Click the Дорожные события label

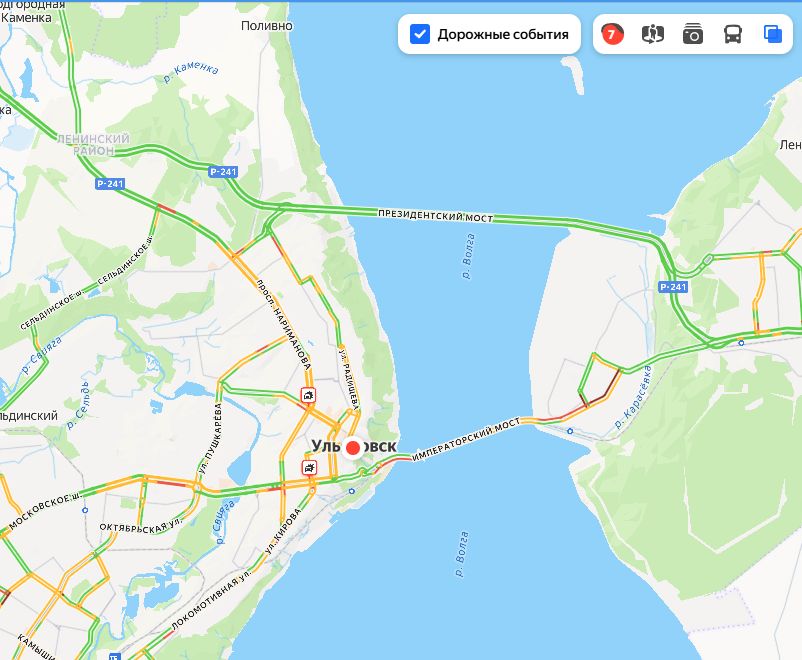(503, 34)
